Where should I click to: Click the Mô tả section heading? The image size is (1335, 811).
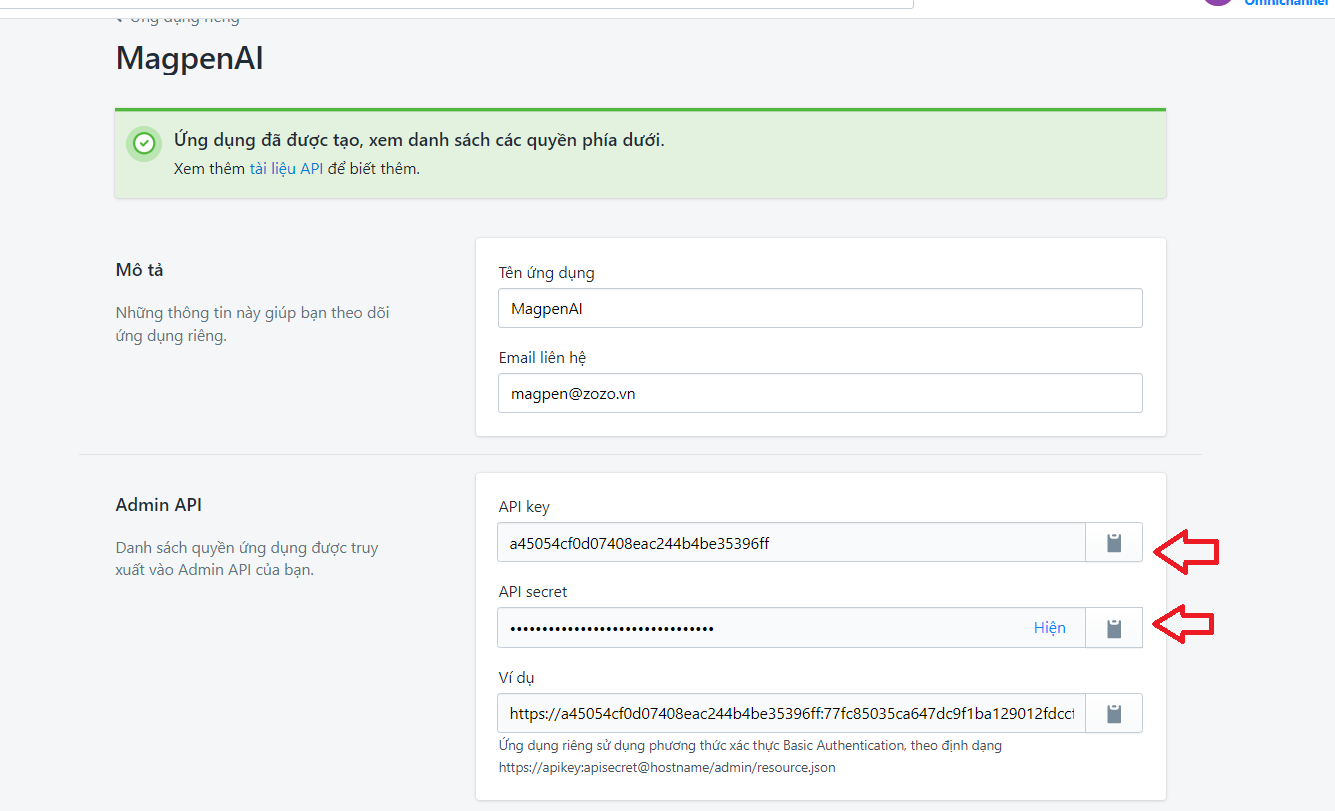[x=140, y=270]
